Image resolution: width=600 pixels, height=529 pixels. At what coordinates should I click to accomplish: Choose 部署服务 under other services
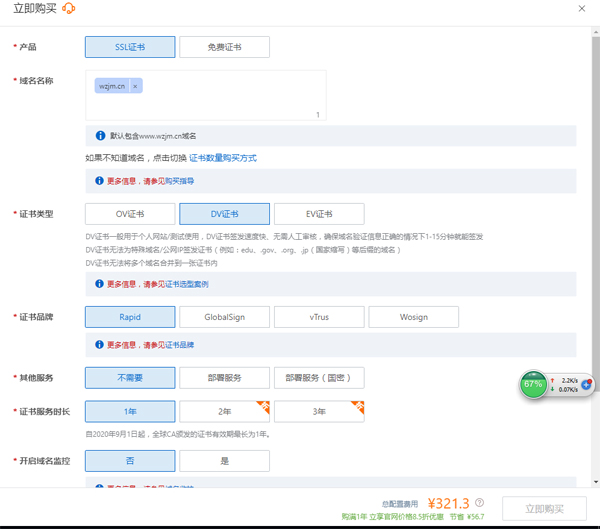224,378
